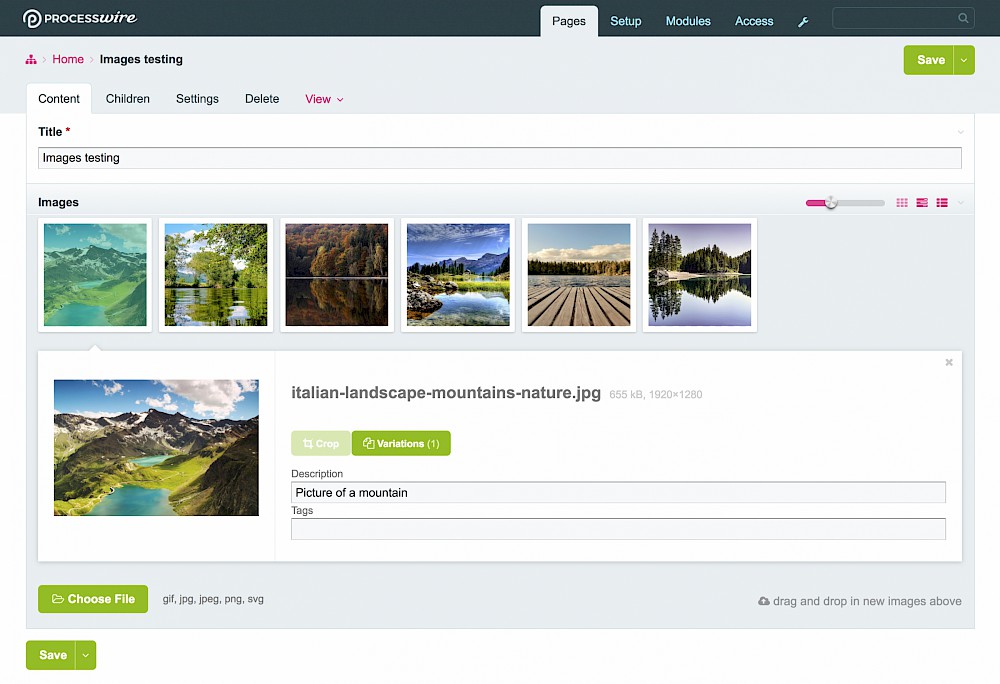This screenshot has width=1000, height=684.
Task: Select the list view icon for images
Action: tap(942, 202)
